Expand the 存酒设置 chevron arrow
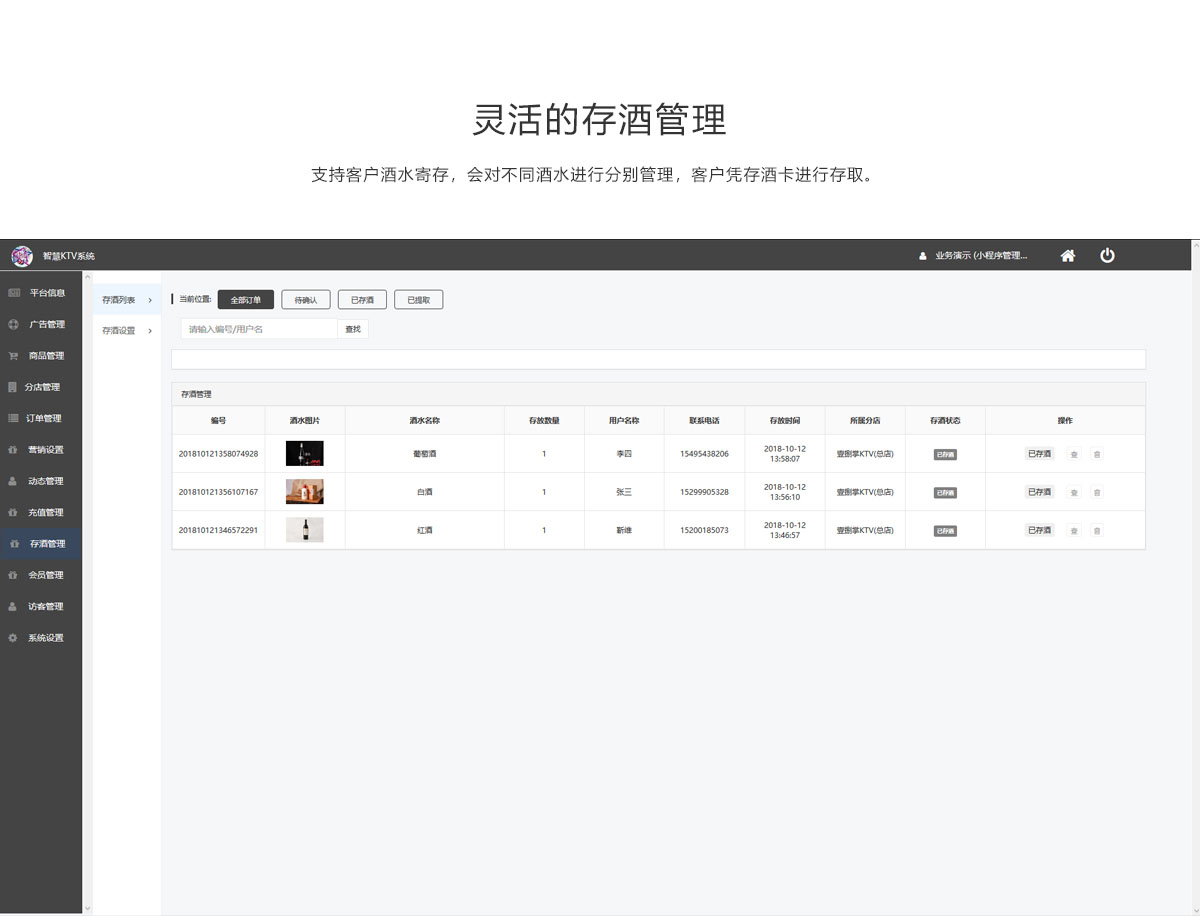The width and height of the screenshot is (1200, 916). point(150,331)
